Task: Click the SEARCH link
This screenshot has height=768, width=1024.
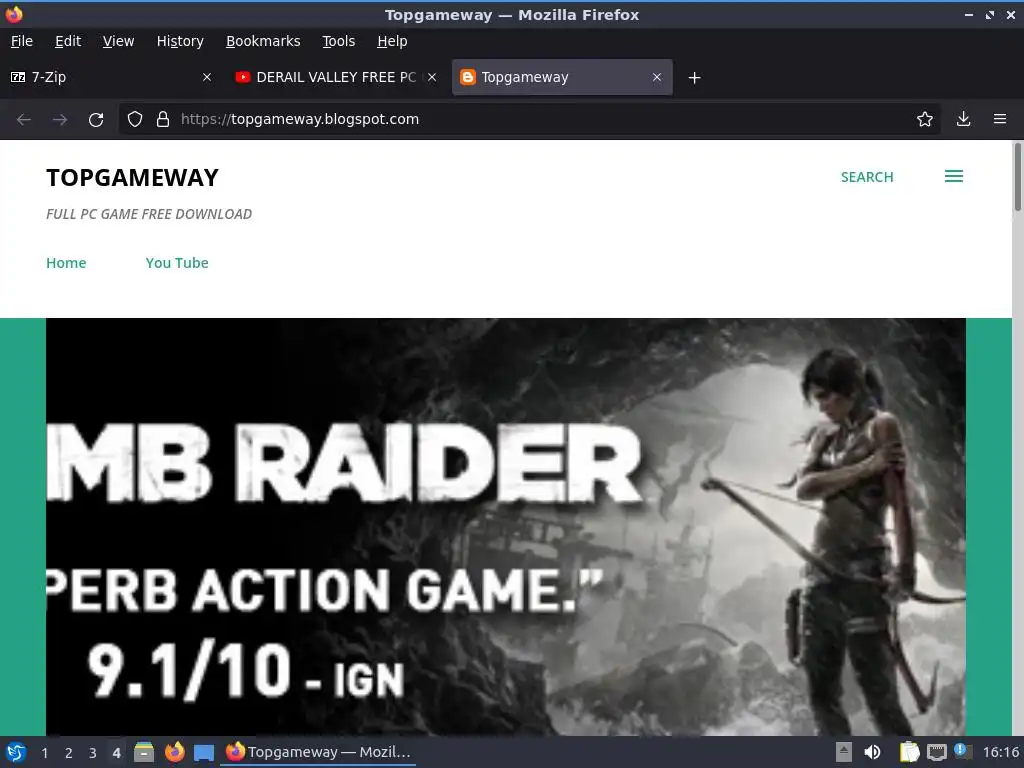Action: click(867, 177)
